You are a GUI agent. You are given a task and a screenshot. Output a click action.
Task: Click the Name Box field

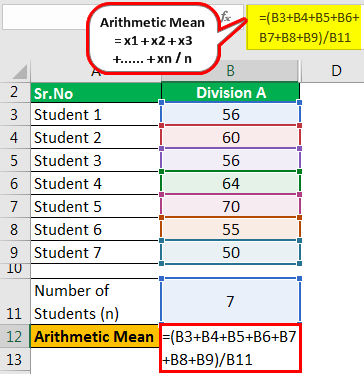pos(45,17)
